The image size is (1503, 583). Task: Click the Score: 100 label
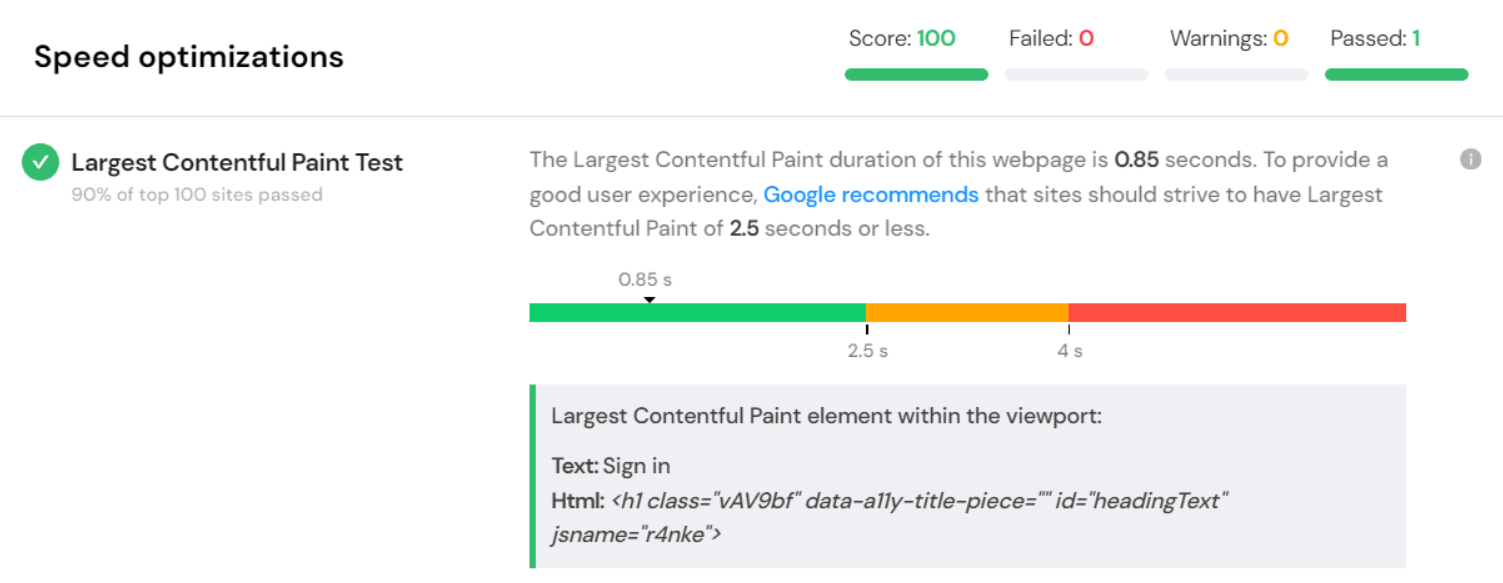902,39
